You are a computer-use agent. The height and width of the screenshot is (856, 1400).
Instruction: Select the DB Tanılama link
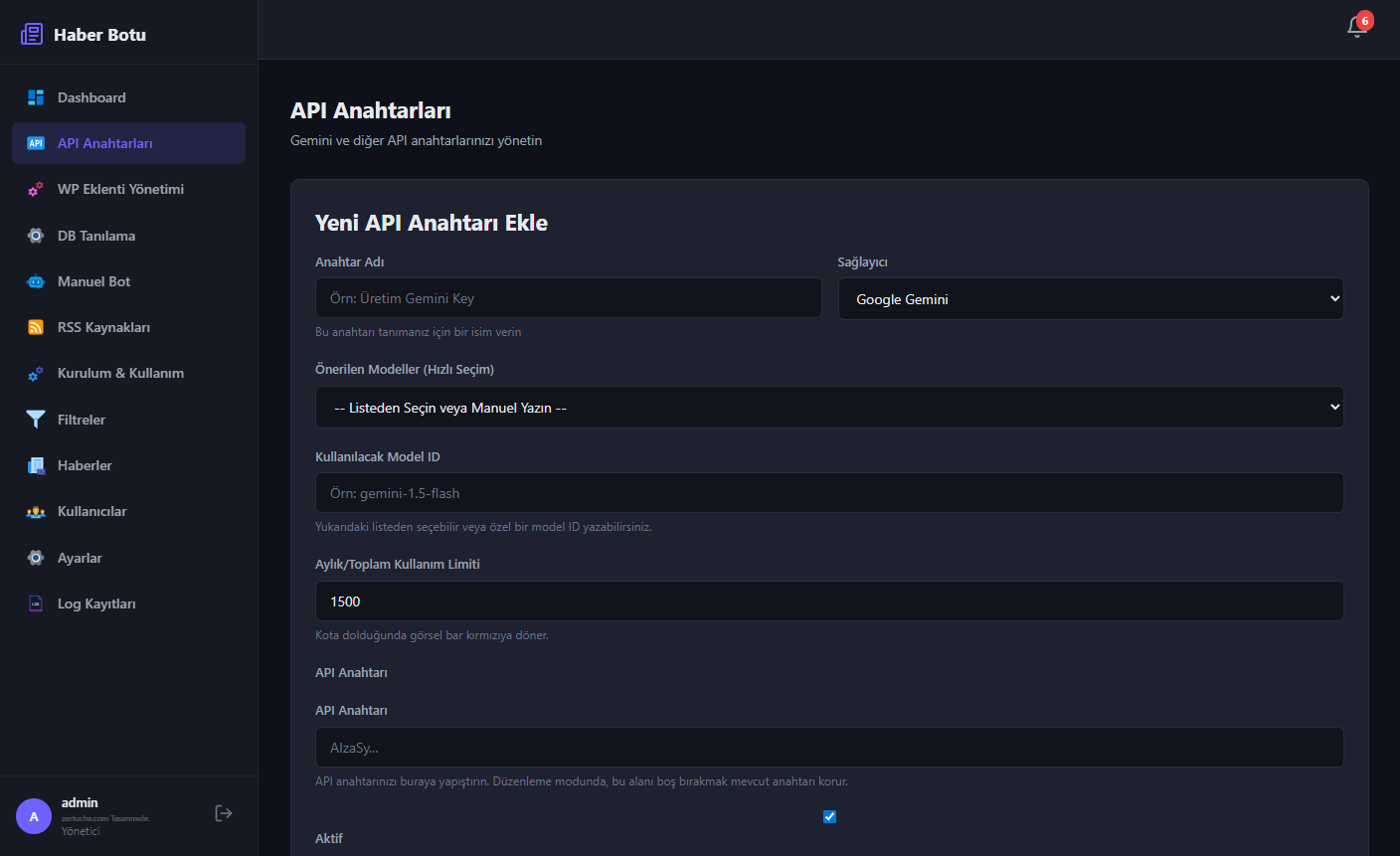(96, 236)
